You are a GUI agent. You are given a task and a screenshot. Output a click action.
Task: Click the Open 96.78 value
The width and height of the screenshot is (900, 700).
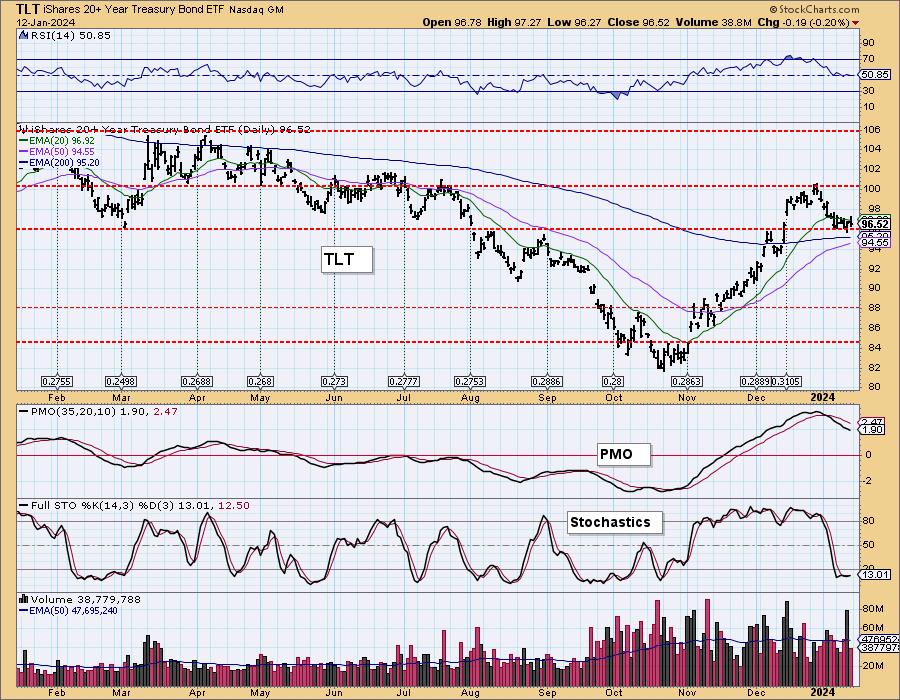[453, 22]
